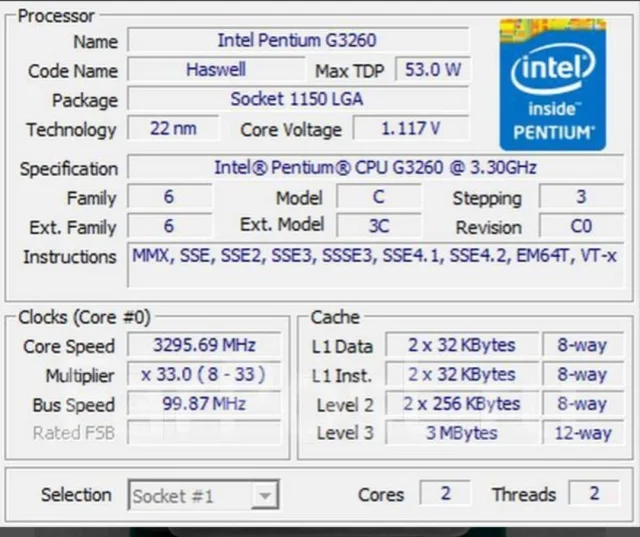Click the 'Selection' label
The width and height of the screenshot is (640, 537).
[x=76, y=495]
